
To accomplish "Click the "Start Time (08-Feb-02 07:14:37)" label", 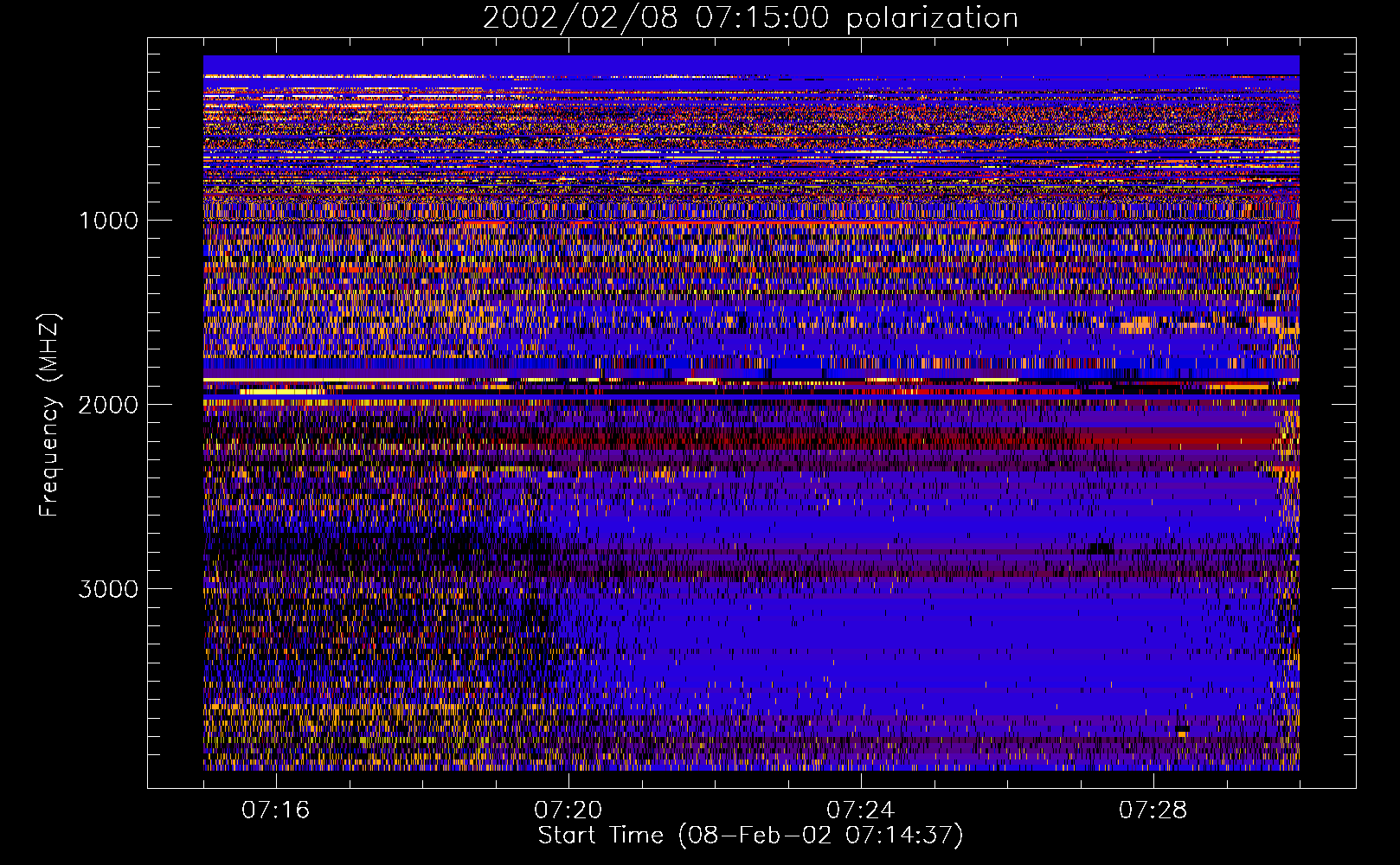I will [750, 836].
